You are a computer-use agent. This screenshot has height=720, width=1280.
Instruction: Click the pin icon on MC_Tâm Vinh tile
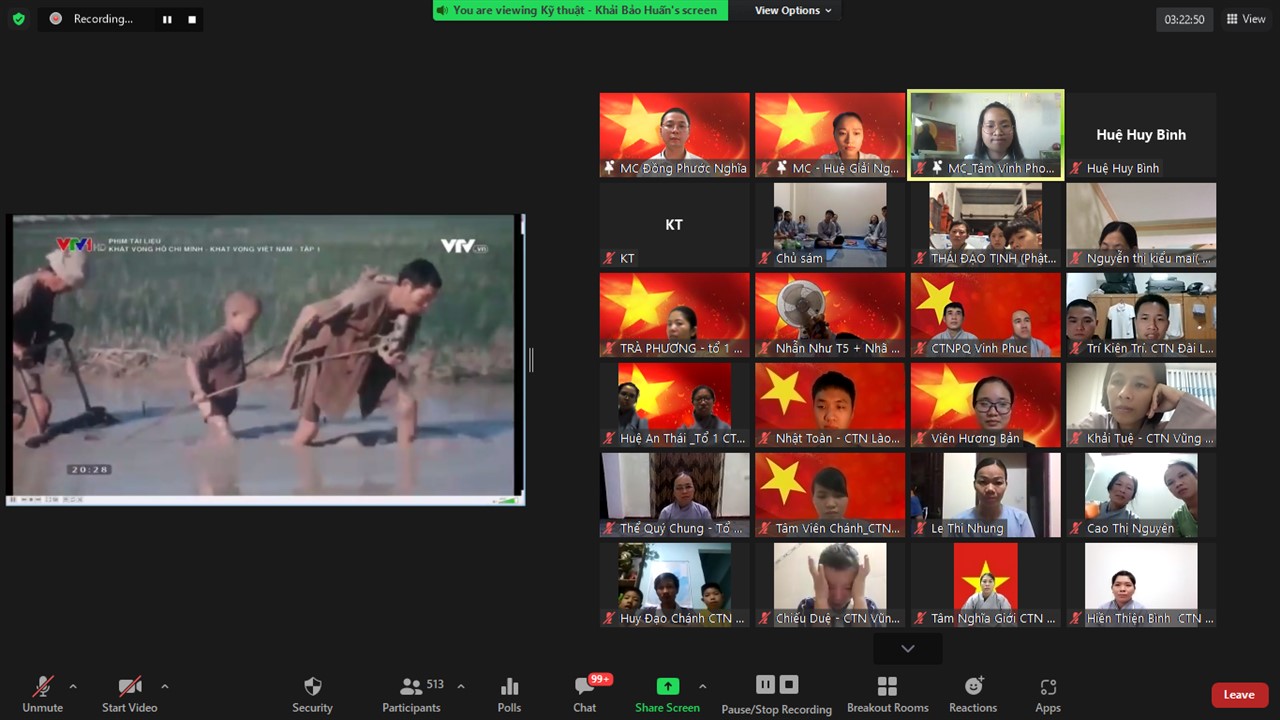pyautogui.click(x=937, y=168)
